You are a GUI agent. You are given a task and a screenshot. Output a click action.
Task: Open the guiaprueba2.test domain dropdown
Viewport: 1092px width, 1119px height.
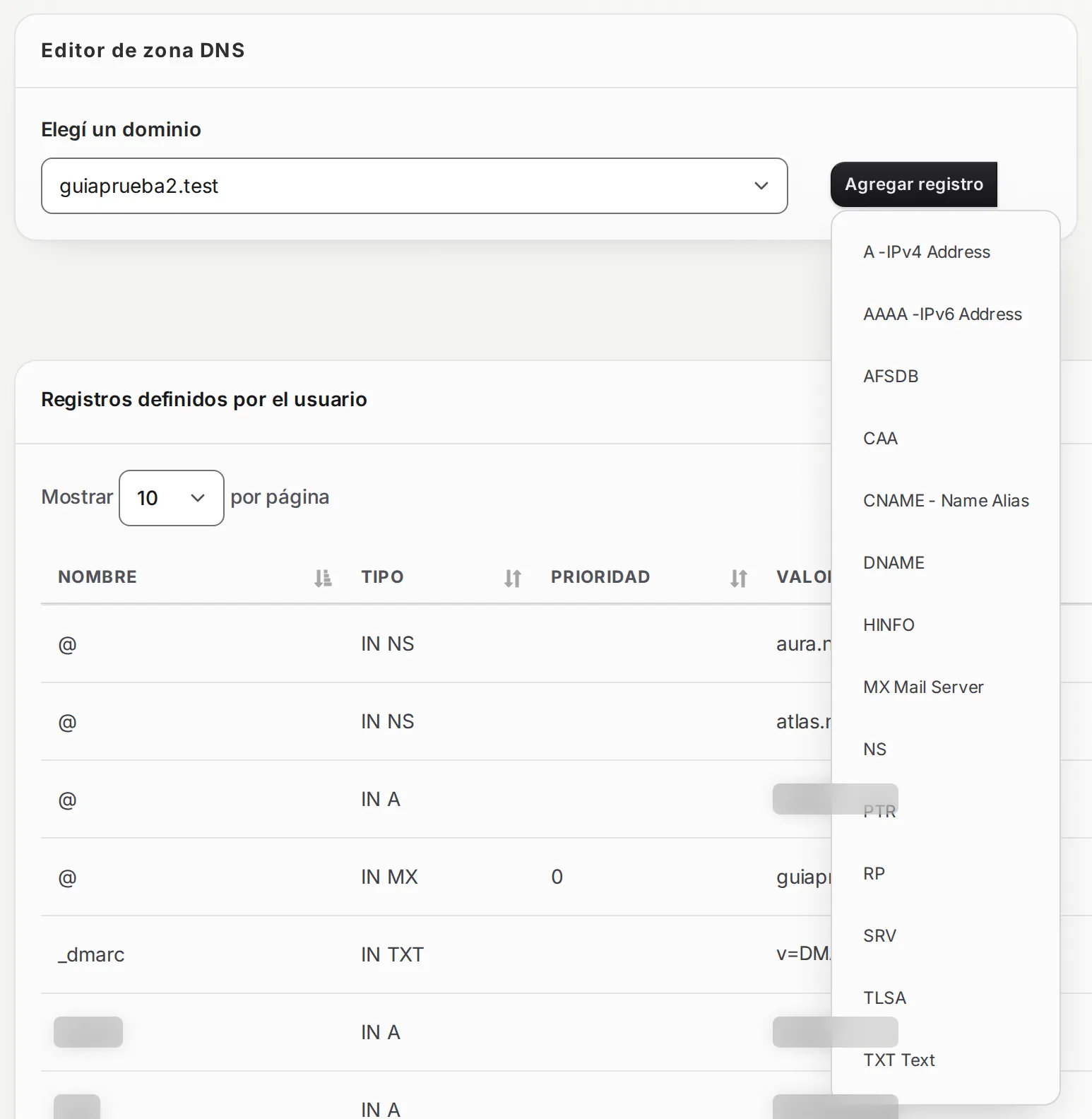[414, 186]
